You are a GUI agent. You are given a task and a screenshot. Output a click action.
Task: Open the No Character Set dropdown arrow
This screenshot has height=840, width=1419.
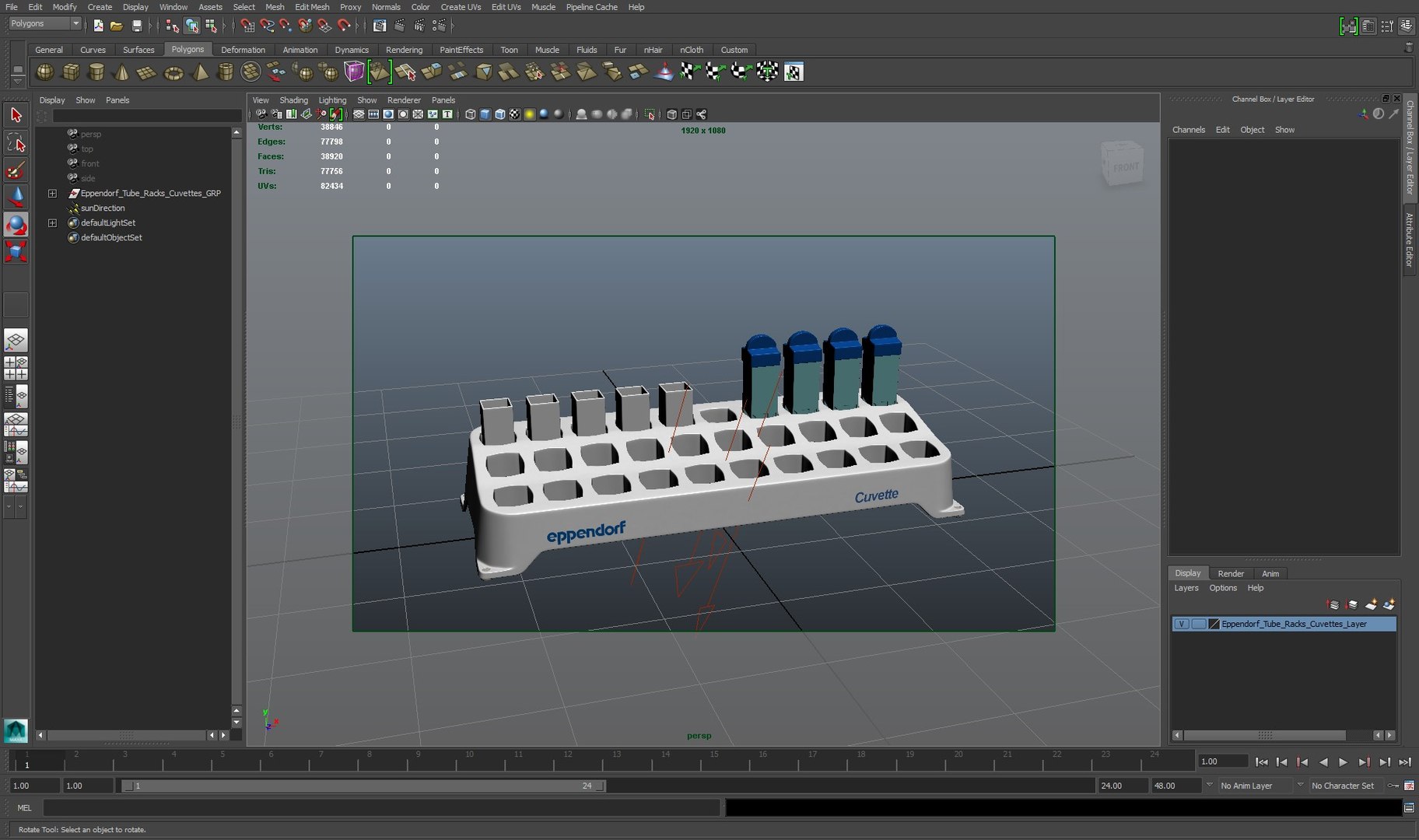[1300, 786]
